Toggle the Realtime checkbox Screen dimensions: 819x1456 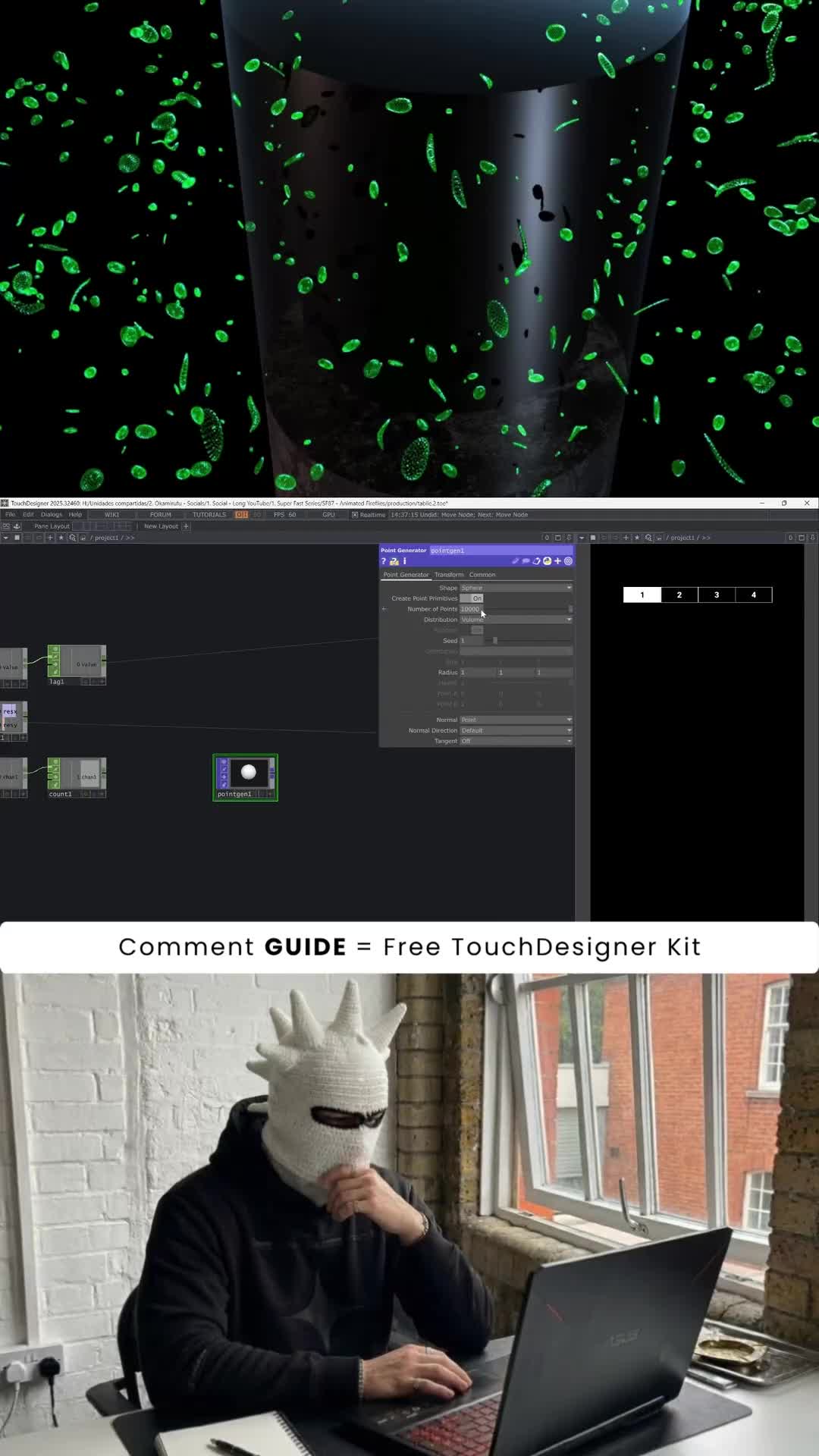click(x=354, y=515)
